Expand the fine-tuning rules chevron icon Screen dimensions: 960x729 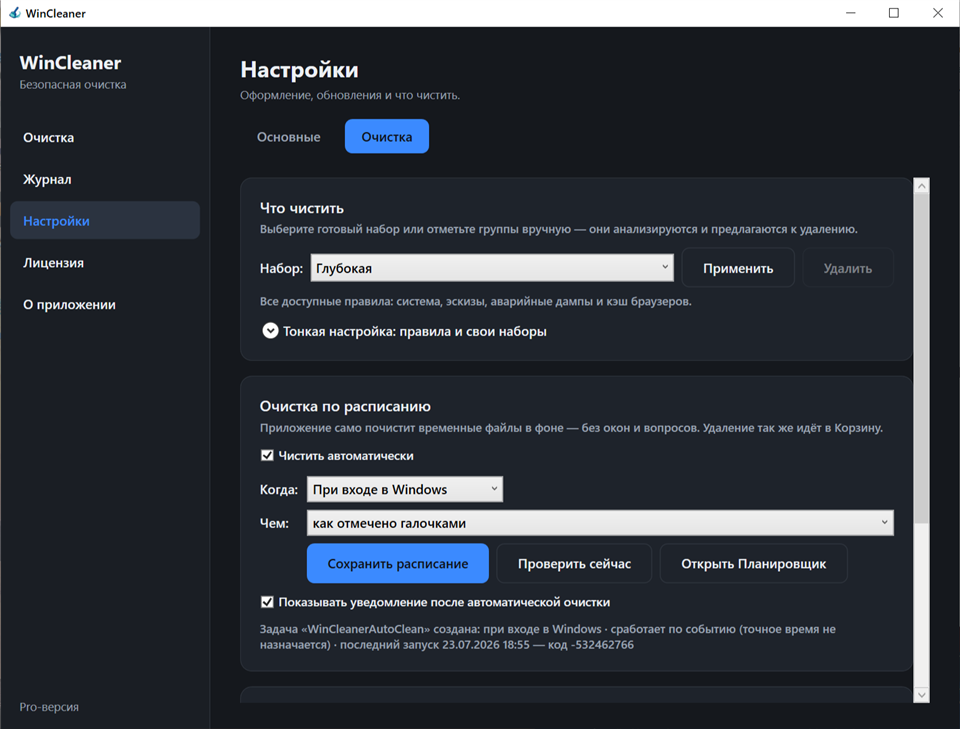[x=270, y=331]
